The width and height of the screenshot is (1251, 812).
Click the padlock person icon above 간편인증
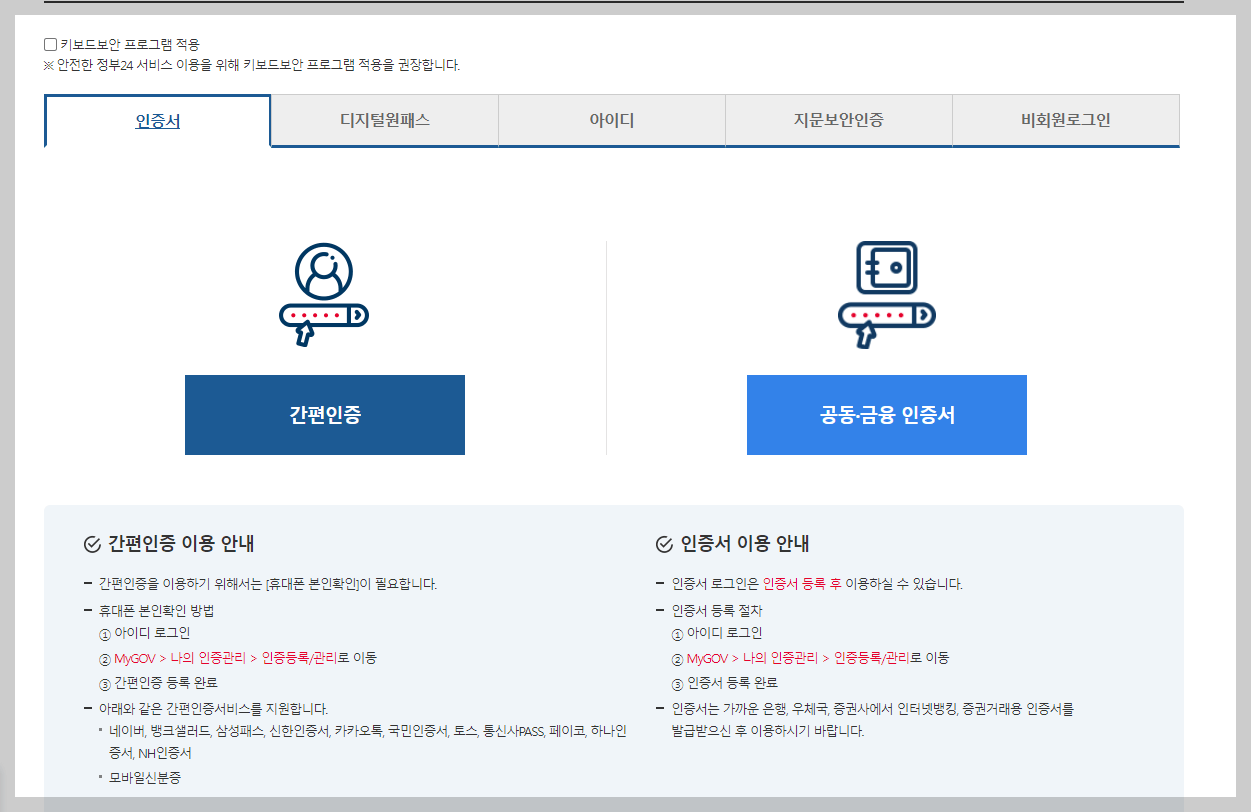(x=324, y=291)
